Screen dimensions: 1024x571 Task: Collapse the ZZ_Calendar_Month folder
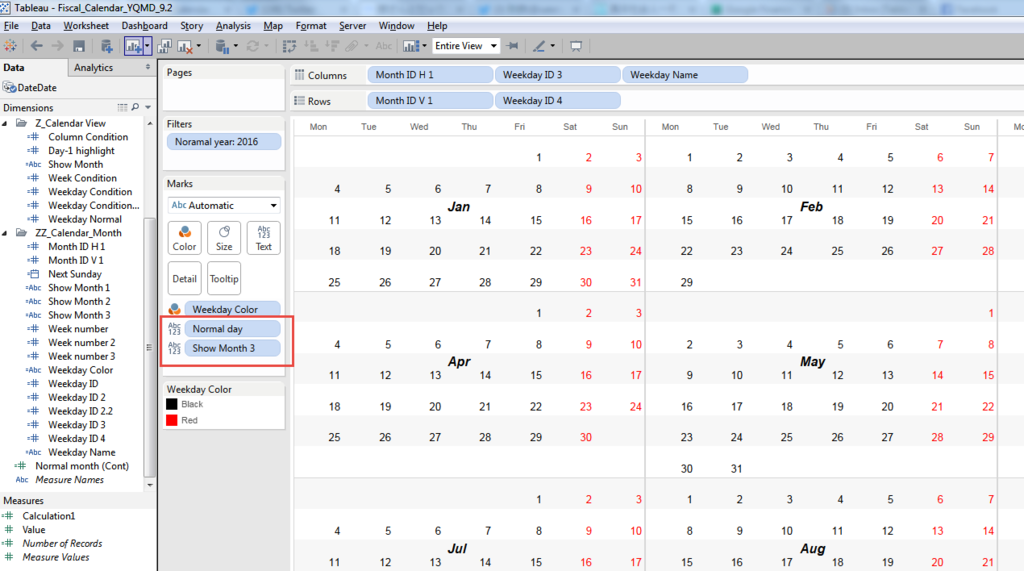[5, 233]
